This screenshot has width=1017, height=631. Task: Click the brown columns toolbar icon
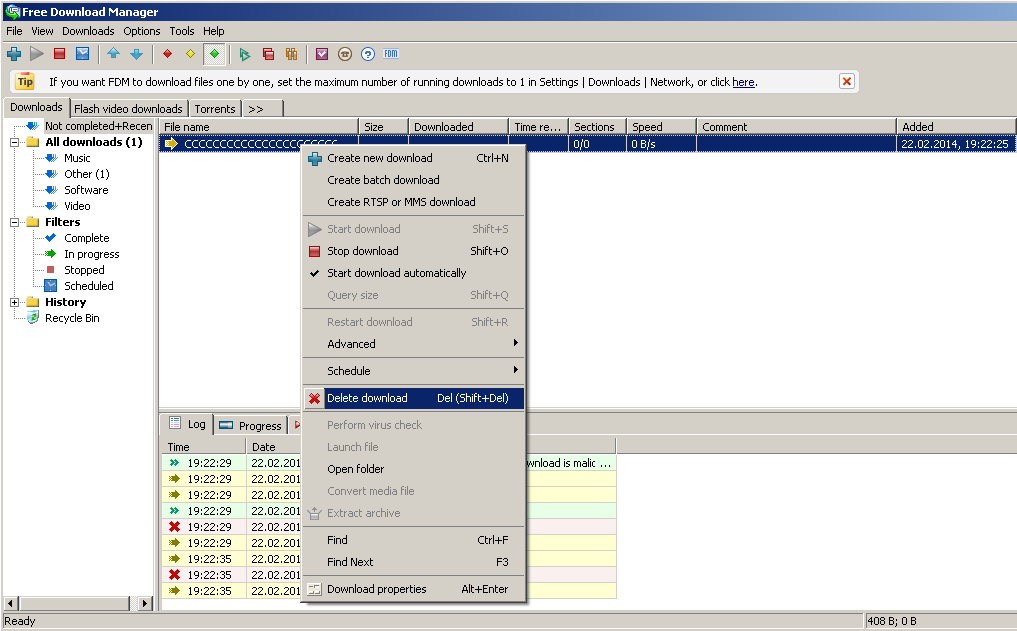[x=291, y=54]
